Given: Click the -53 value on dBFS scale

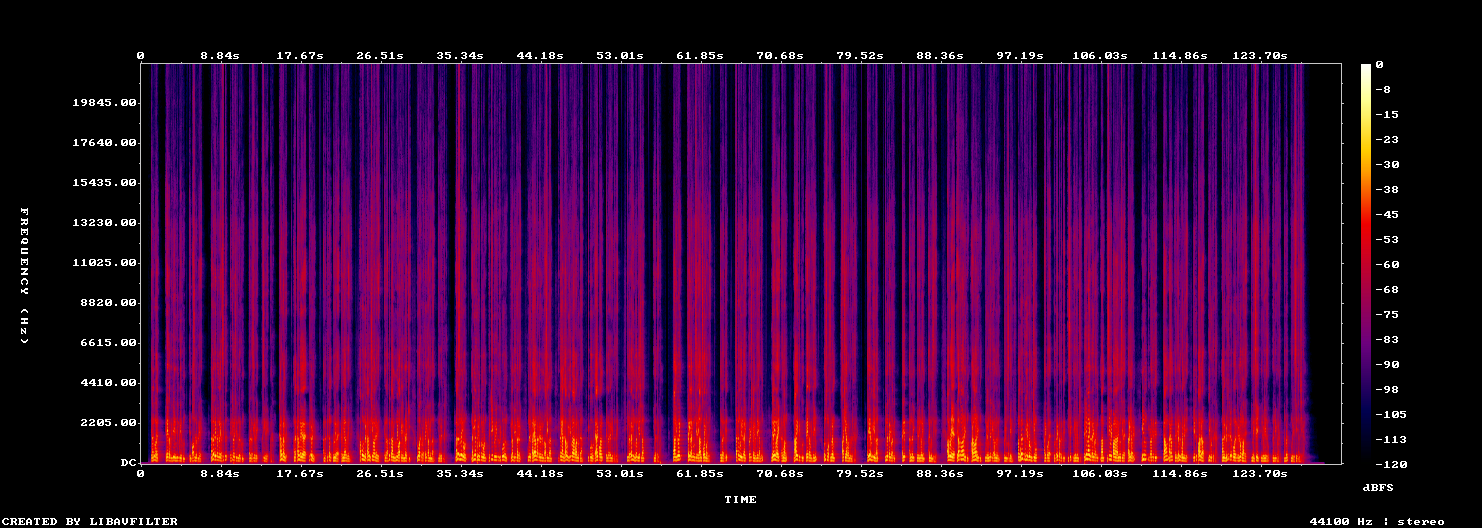Looking at the screenshot, I should tap(1387, 240).
